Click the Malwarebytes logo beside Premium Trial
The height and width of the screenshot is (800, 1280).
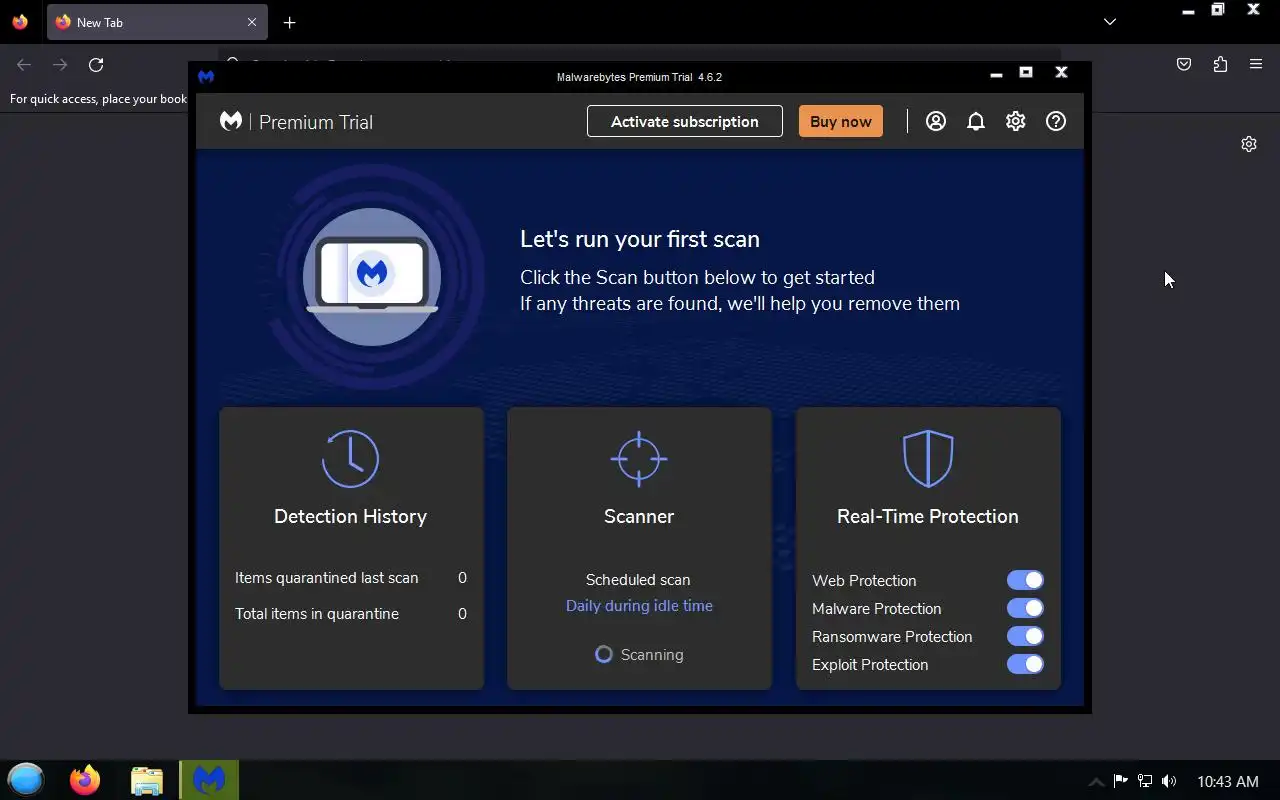click(x=231, y=121)
